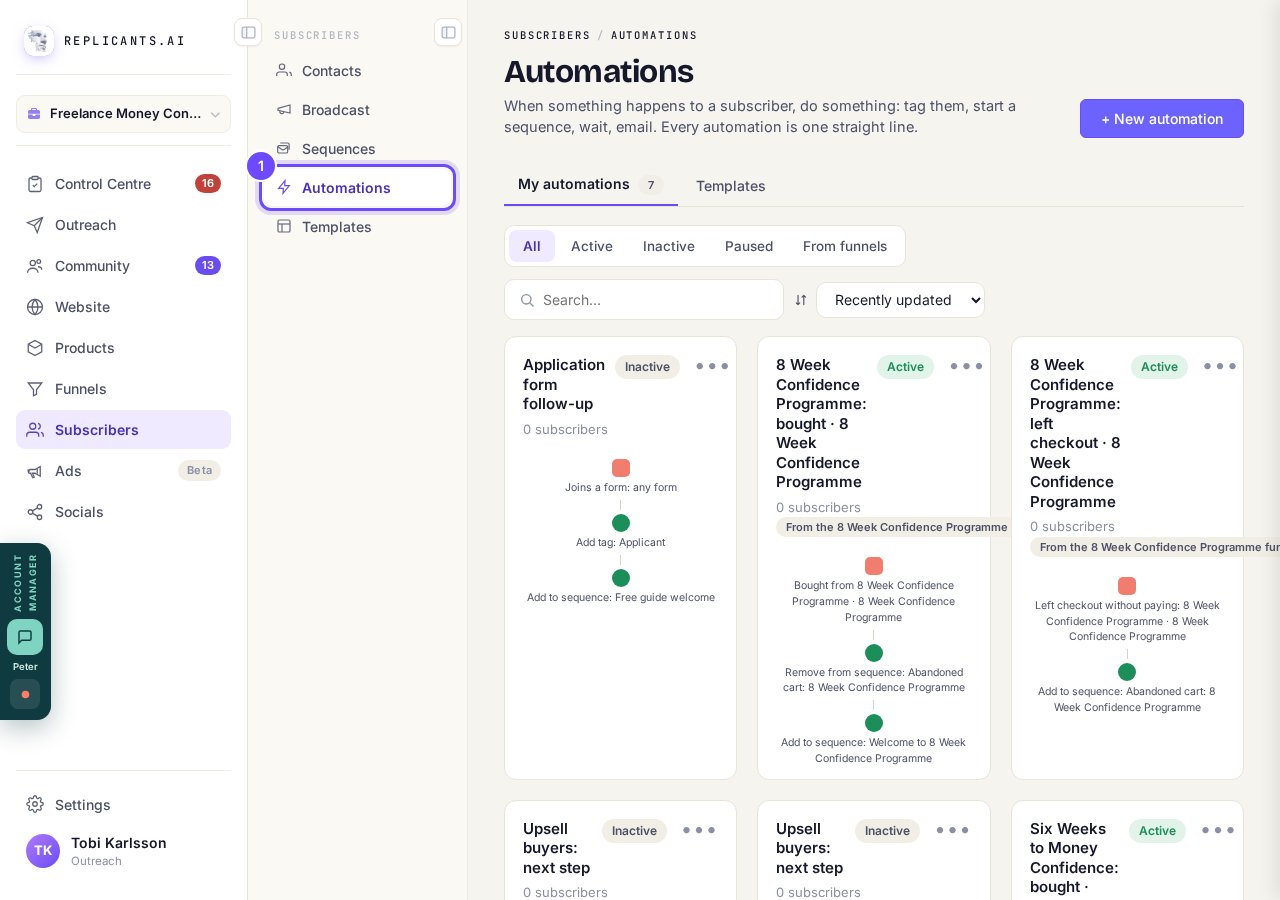The image size is (1280, 900).
Task: Click the Funnels filter icon
Action: pyautogui.click(x=35, y=389)
